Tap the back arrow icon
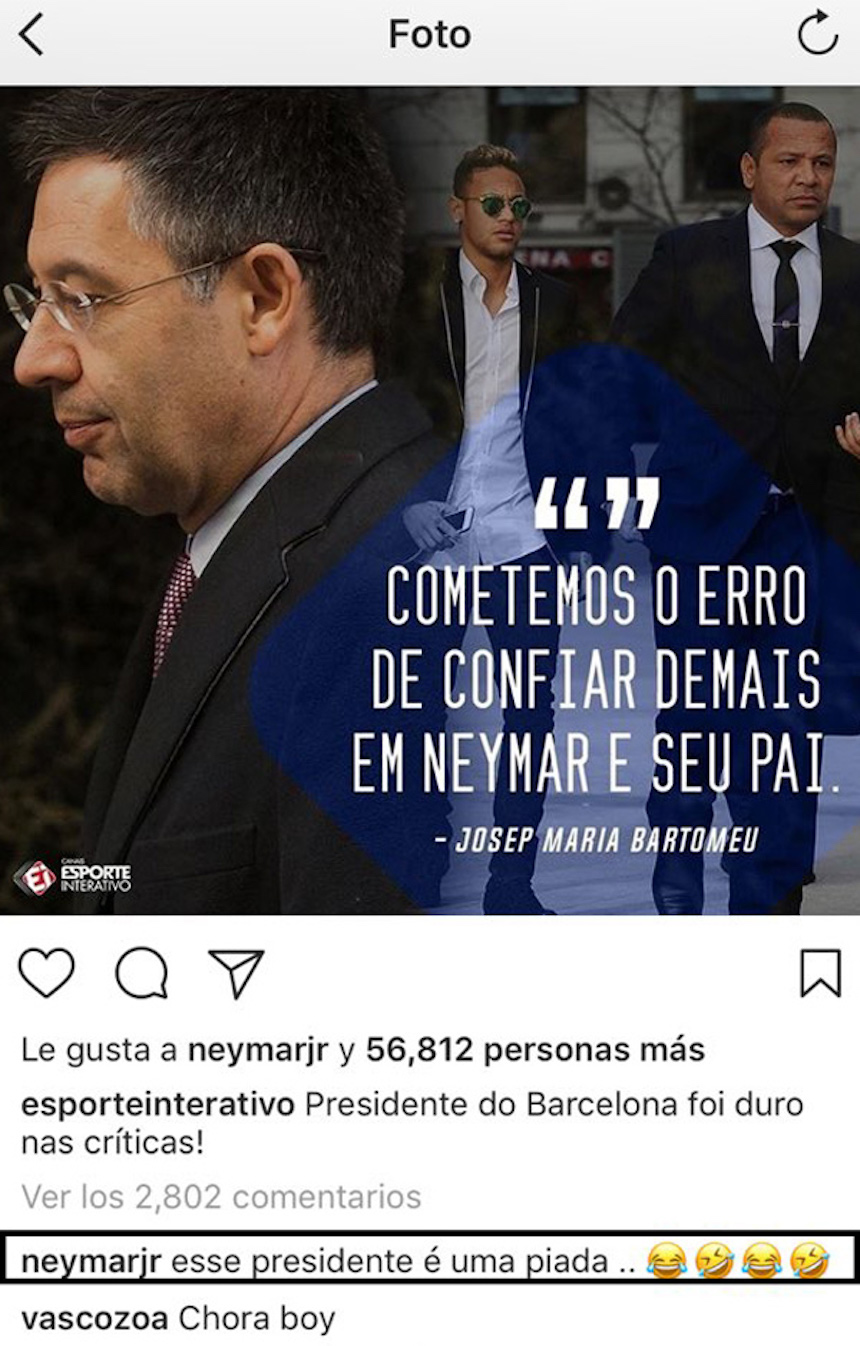The width and height of the screenshot is (860, 1346). click(x=31, y=36)
